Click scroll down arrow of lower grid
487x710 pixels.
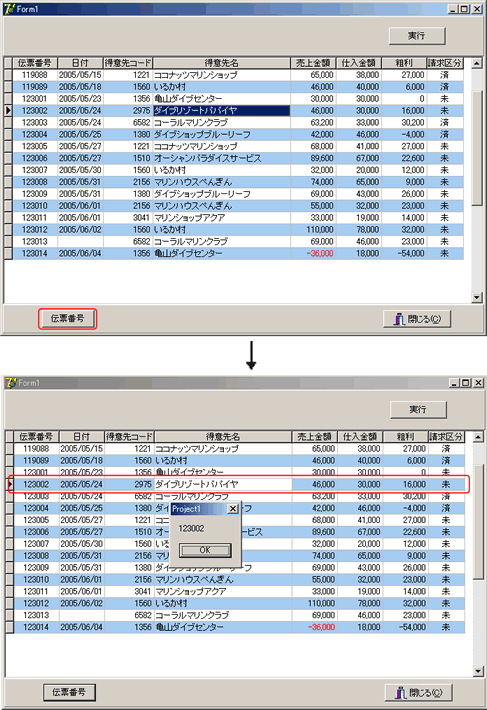pos(478,671)
